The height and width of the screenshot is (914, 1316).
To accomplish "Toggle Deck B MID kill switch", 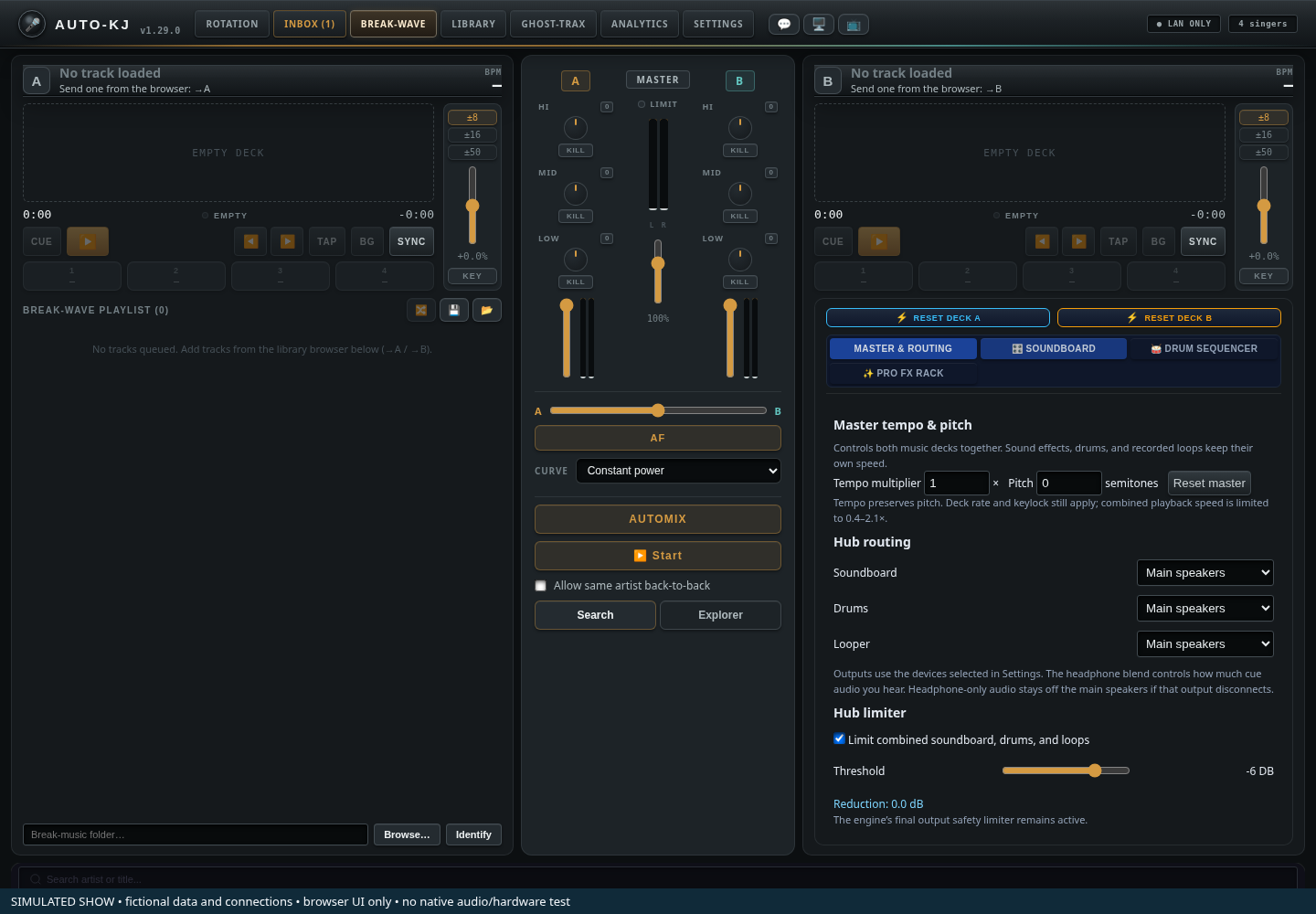I will click(x=740, y=217).
